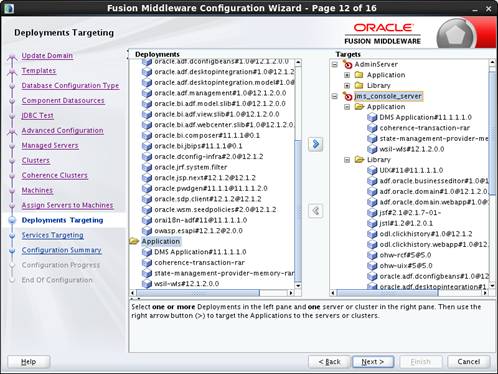Expand Library folder under AdminServer
This screenshot has height=374, width=498.
point(347,86)
